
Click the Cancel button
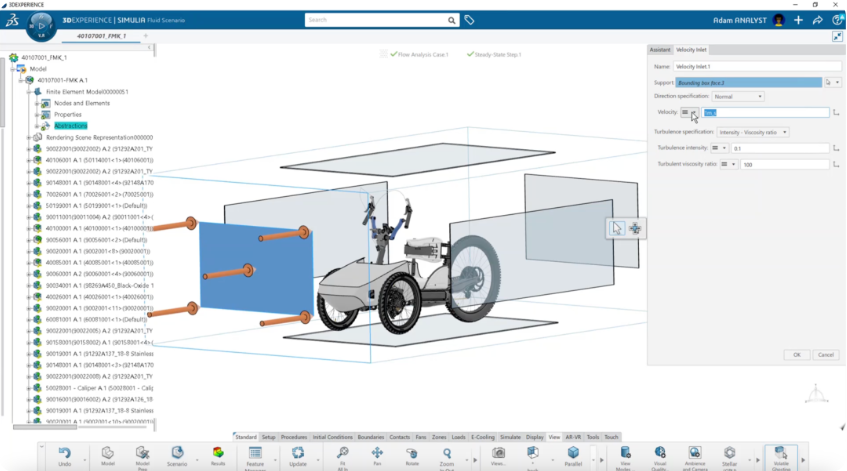point(825,355)
